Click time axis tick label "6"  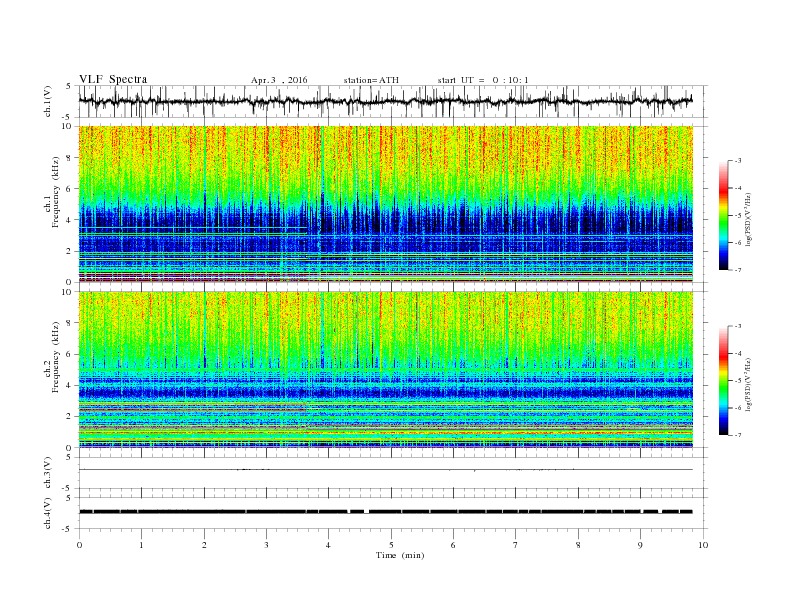(x=453, y=545)
